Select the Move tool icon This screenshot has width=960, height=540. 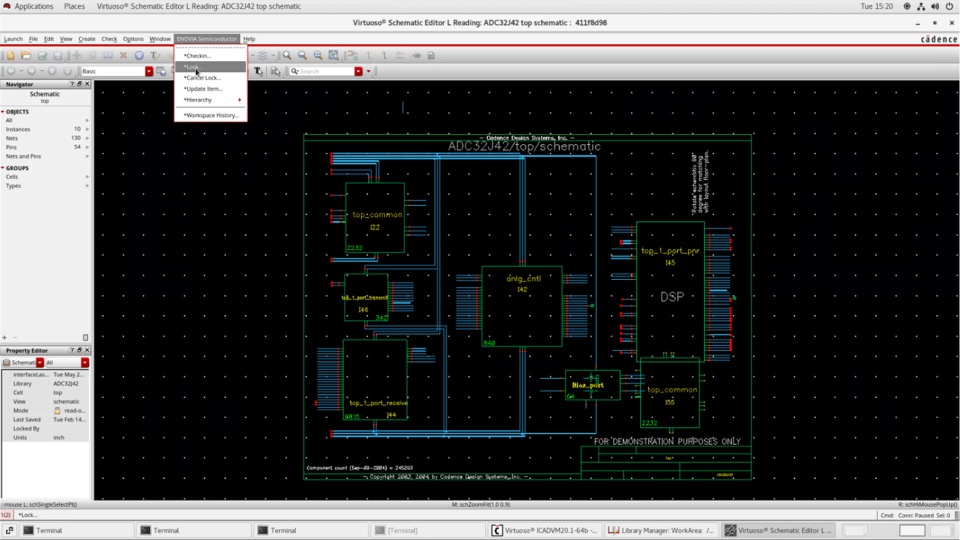point(77,55)
